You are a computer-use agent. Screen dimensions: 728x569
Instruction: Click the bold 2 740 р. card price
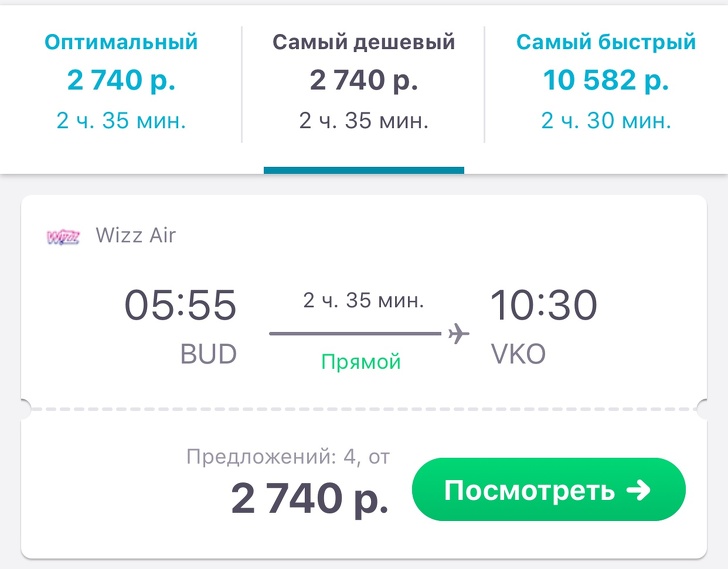point(309,497)
